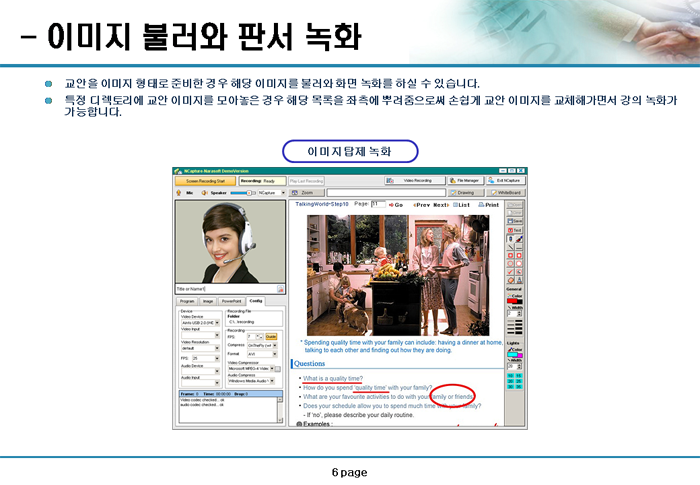Go to Prev page

click(422, 205)
